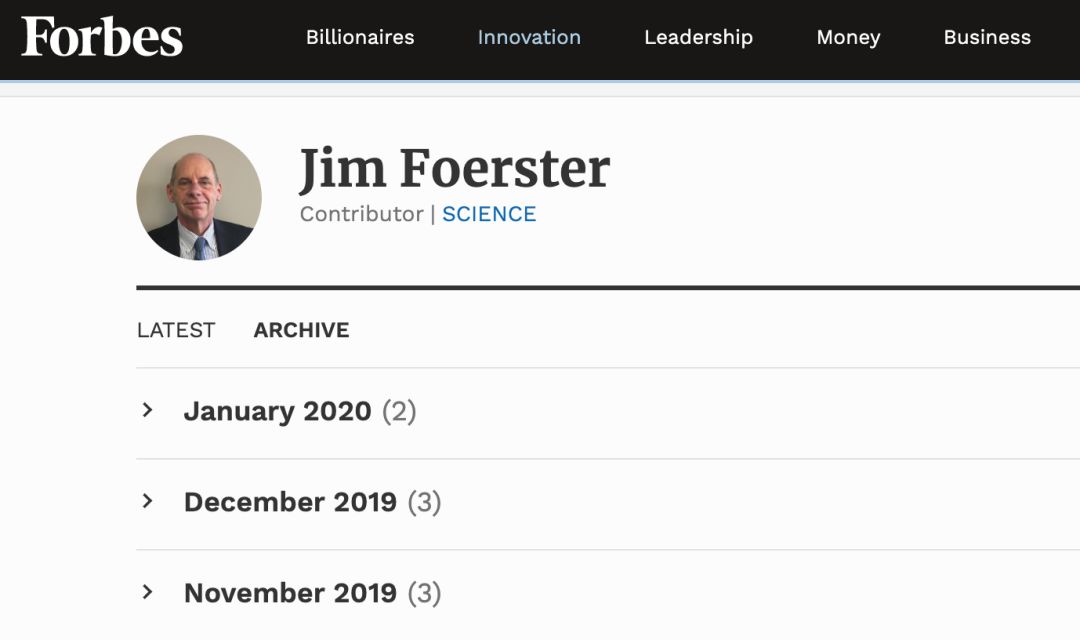Expand the December 2019 chevron arrow
Viewport: 1080px width, 640px height.
coord(148,501)
